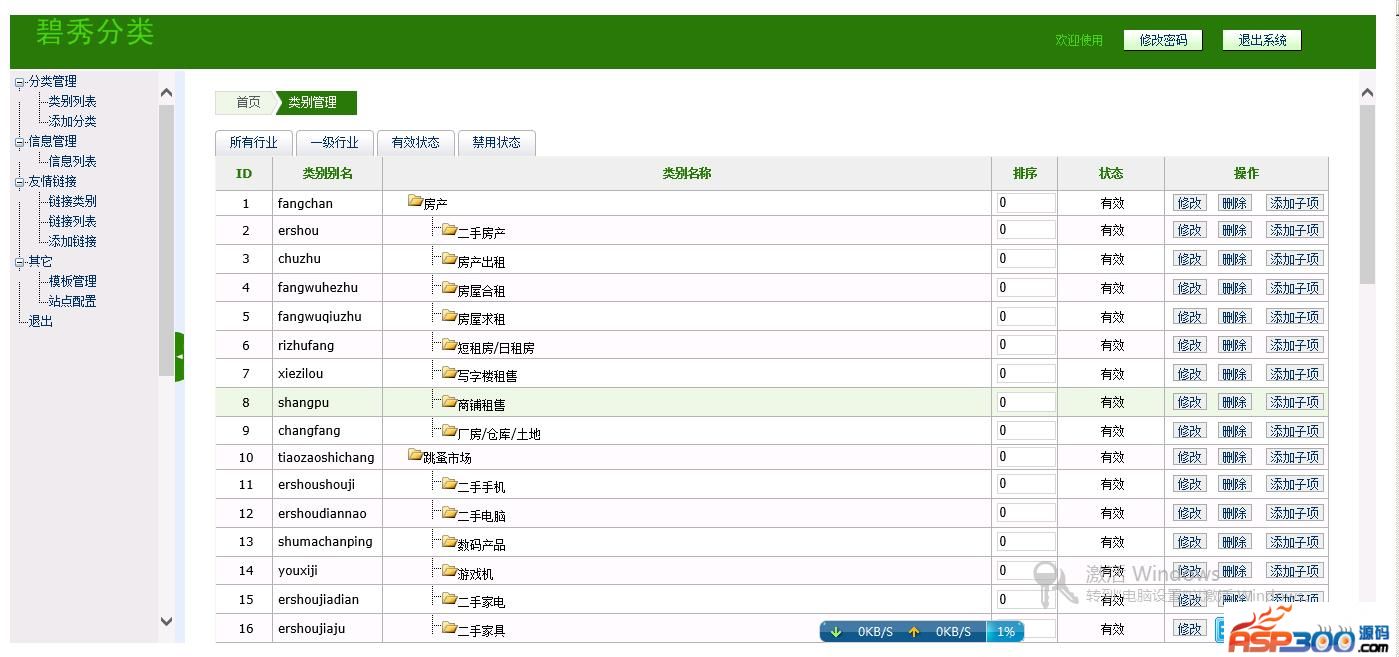Collapse the 分类管理 tree node
Image resolution: width=1399 pixels, height=657 pixels.
[19, 82]
